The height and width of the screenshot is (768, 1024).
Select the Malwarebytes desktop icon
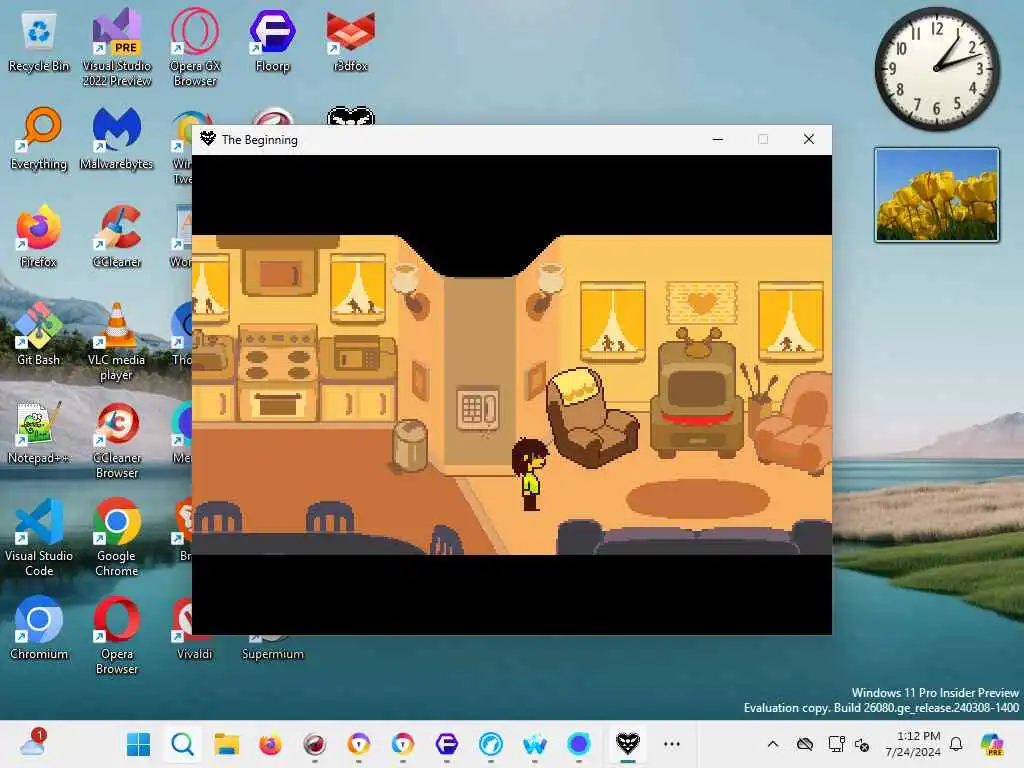pos(116,140)
